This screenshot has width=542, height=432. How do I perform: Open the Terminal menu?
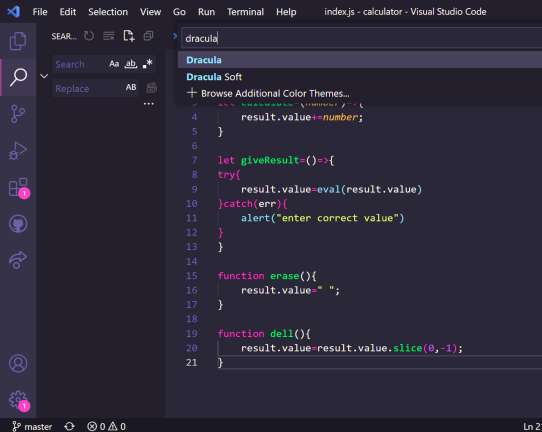[x=245, y=12]
